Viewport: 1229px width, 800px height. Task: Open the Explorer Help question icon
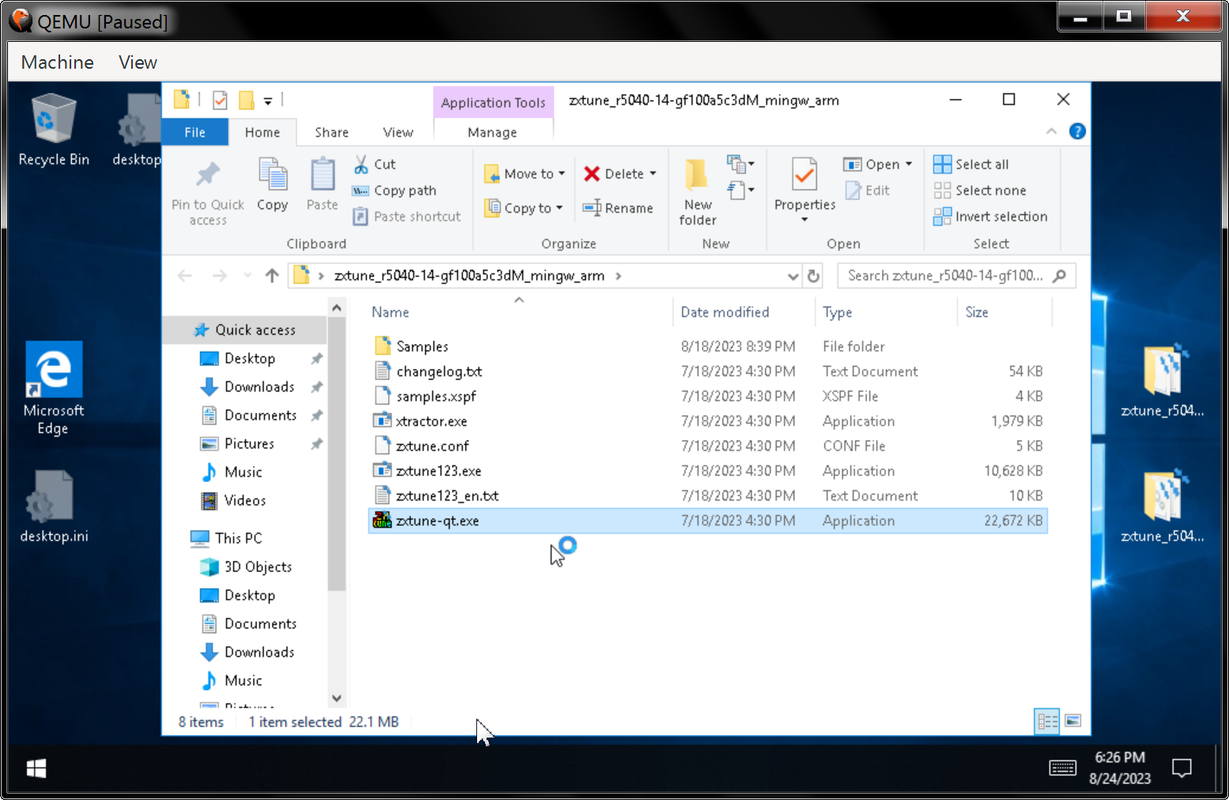click(x=1077, y=131)
